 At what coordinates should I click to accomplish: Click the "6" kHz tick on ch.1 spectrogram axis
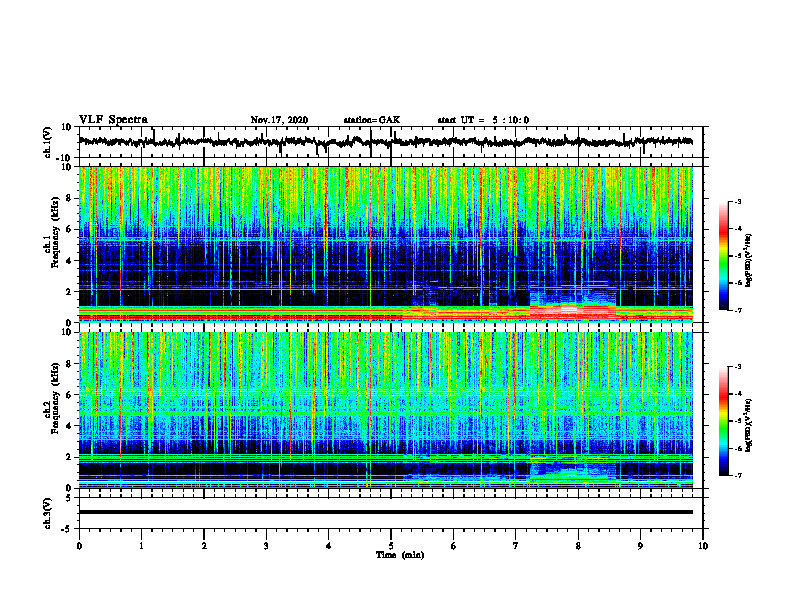[70, 230]
